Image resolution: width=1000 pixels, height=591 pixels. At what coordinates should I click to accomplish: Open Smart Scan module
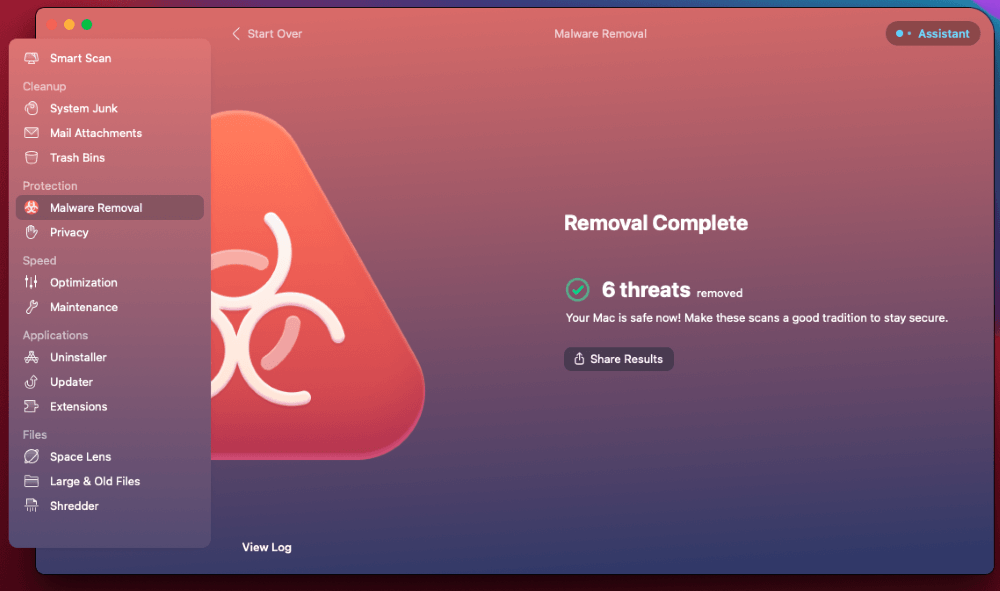click(110, 58)
